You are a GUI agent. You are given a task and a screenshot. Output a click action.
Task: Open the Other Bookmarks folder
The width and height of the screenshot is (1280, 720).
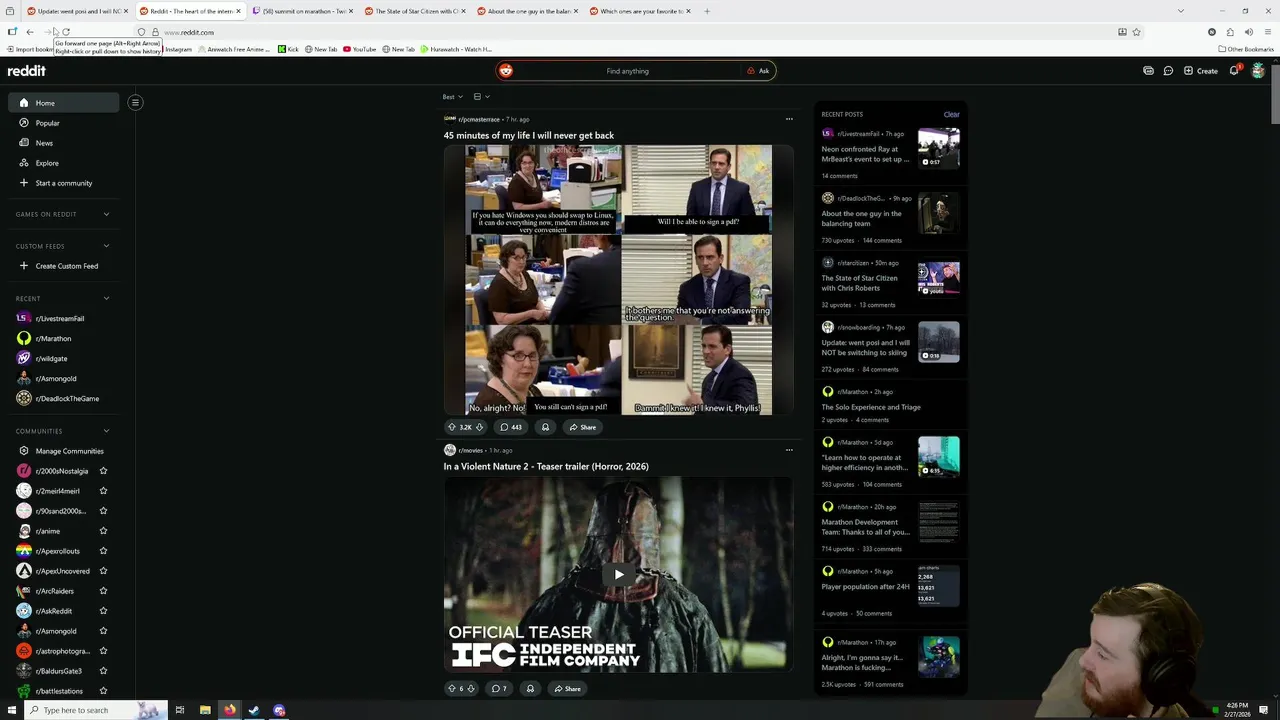click(1245, 49)
